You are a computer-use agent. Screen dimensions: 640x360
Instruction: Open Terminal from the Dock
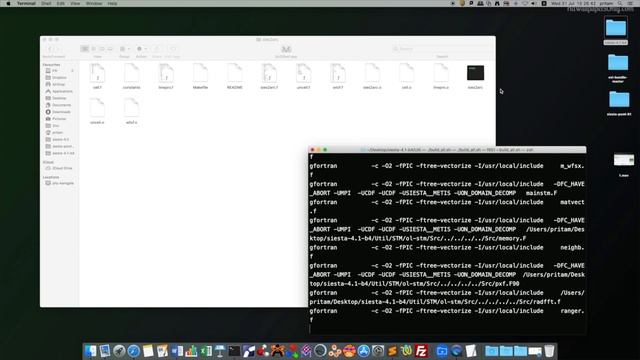(x=235, y=351)
